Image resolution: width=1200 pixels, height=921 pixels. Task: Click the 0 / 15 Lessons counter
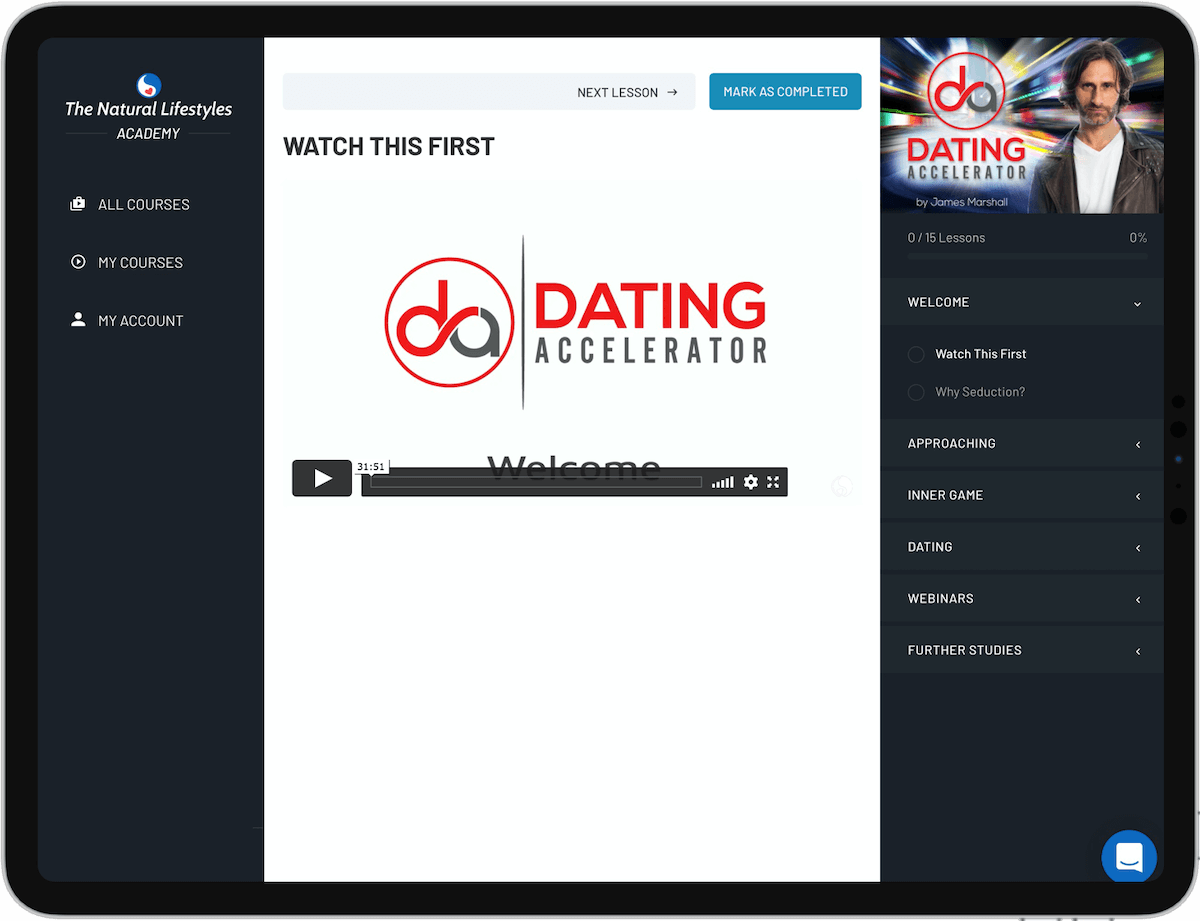(x=946, y=238)
